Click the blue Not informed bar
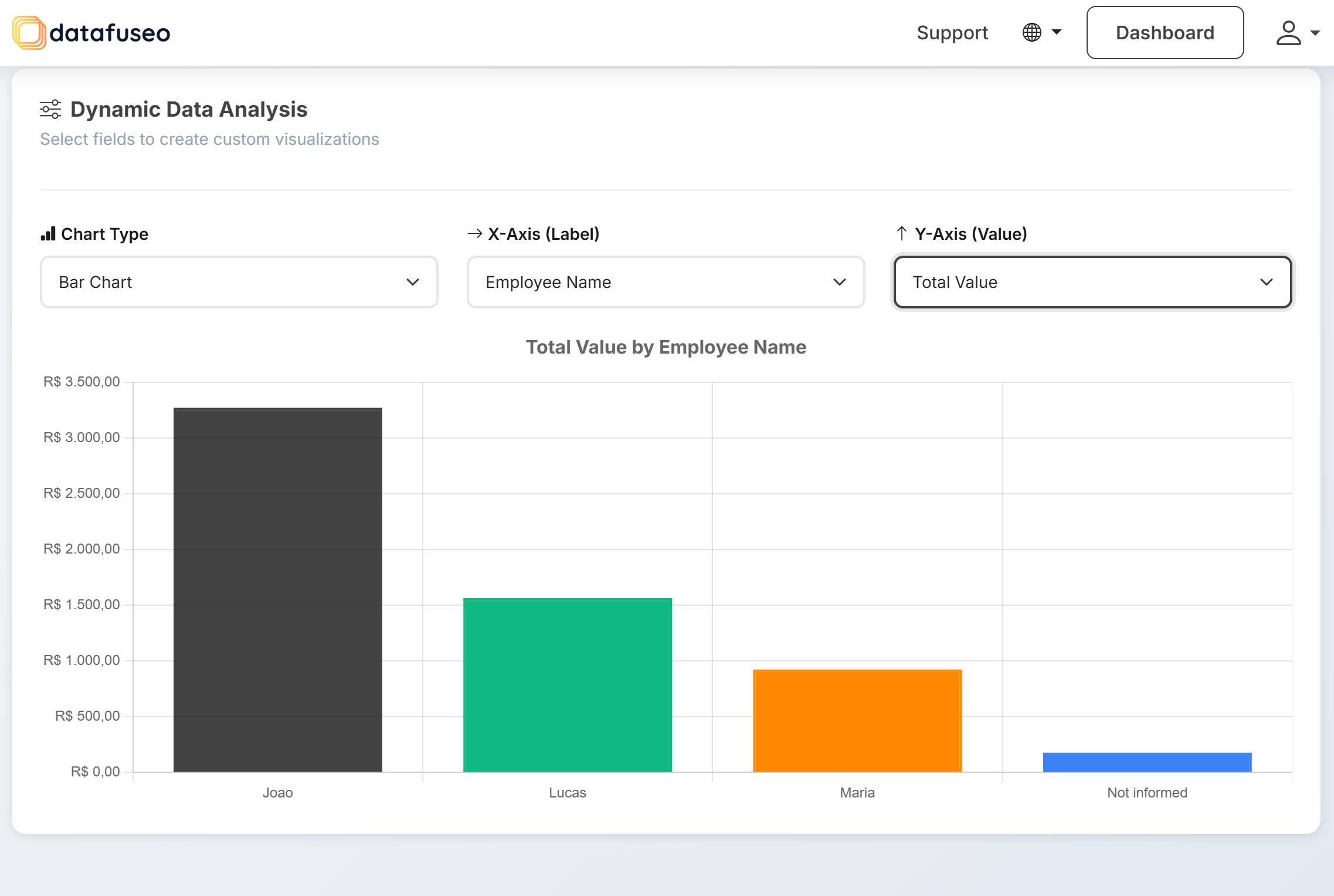Screen dimensions: 1334x896 coord(1146,762)
